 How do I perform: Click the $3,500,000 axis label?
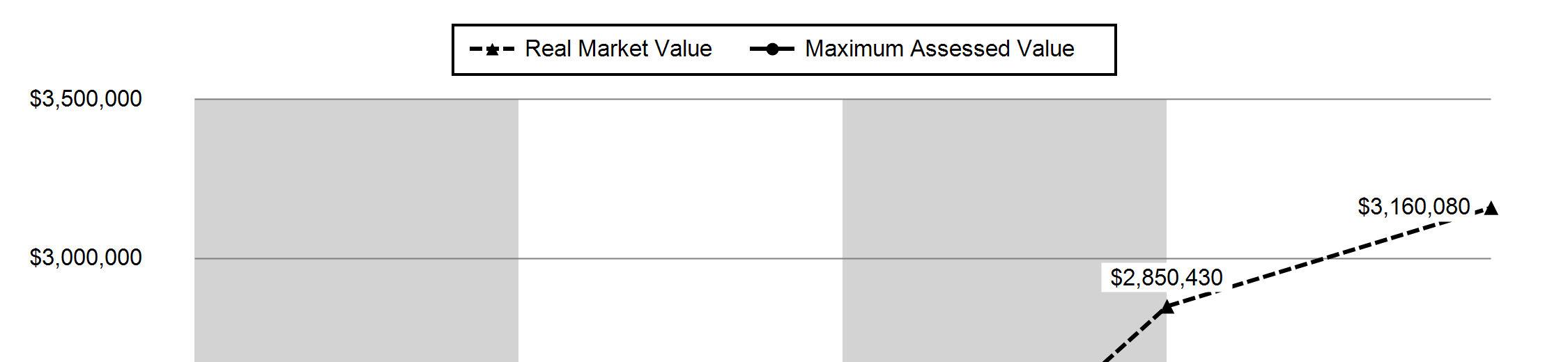[86, 99]
